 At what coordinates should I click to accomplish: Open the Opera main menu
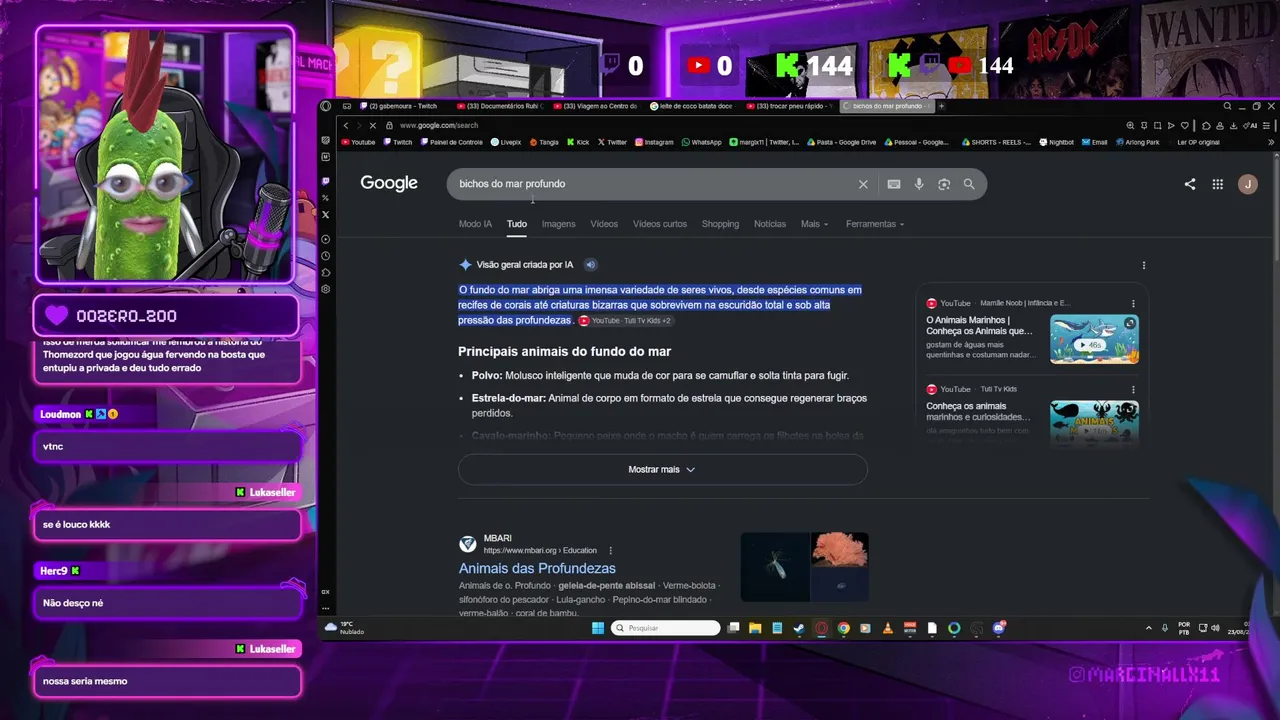pyautogui.click(x=326, y=106)
